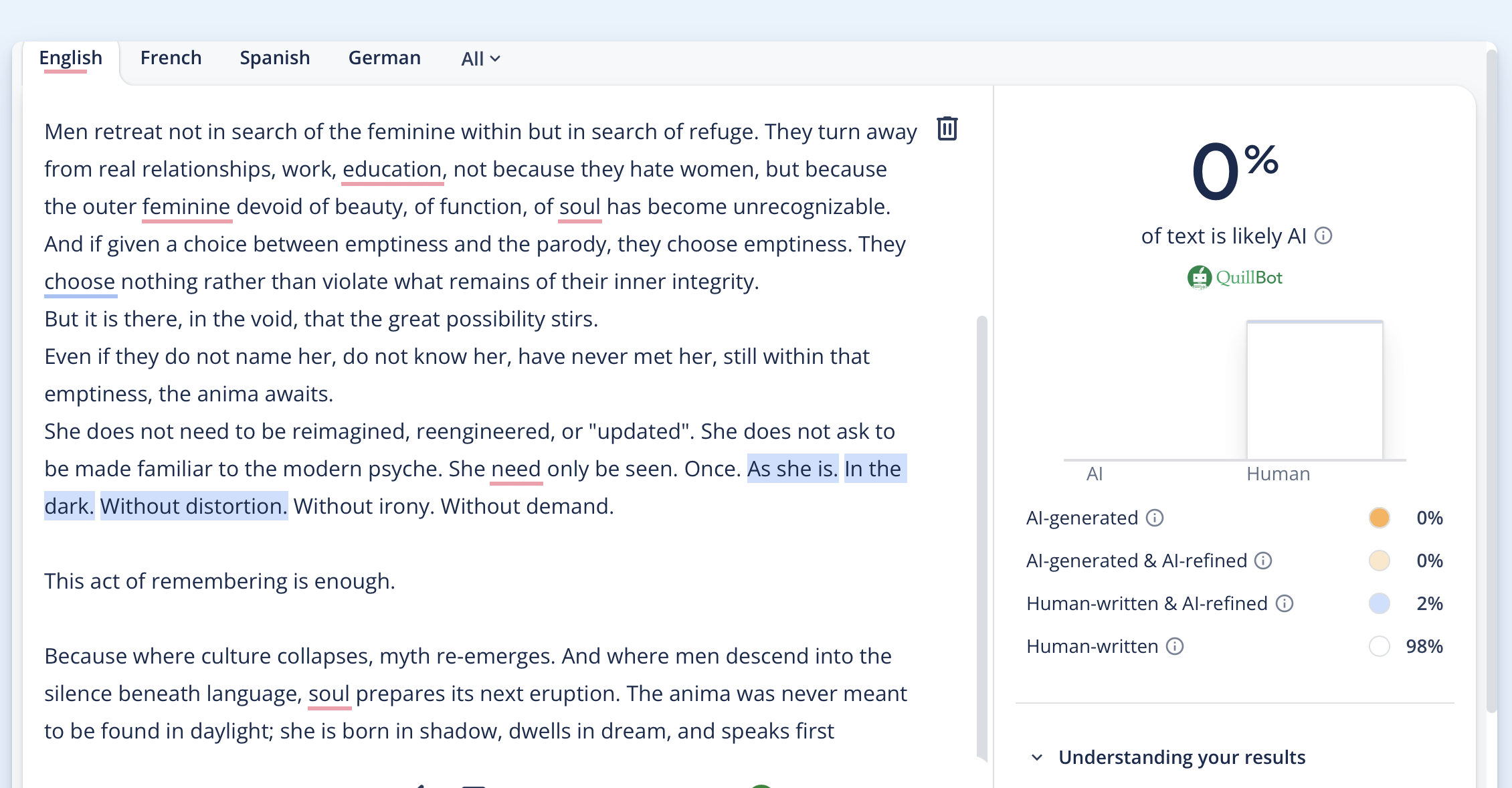The image size is (1512, 788).
Task: Click the light blue Human-written & AI-refined swatch
Action: (1380, 603)
